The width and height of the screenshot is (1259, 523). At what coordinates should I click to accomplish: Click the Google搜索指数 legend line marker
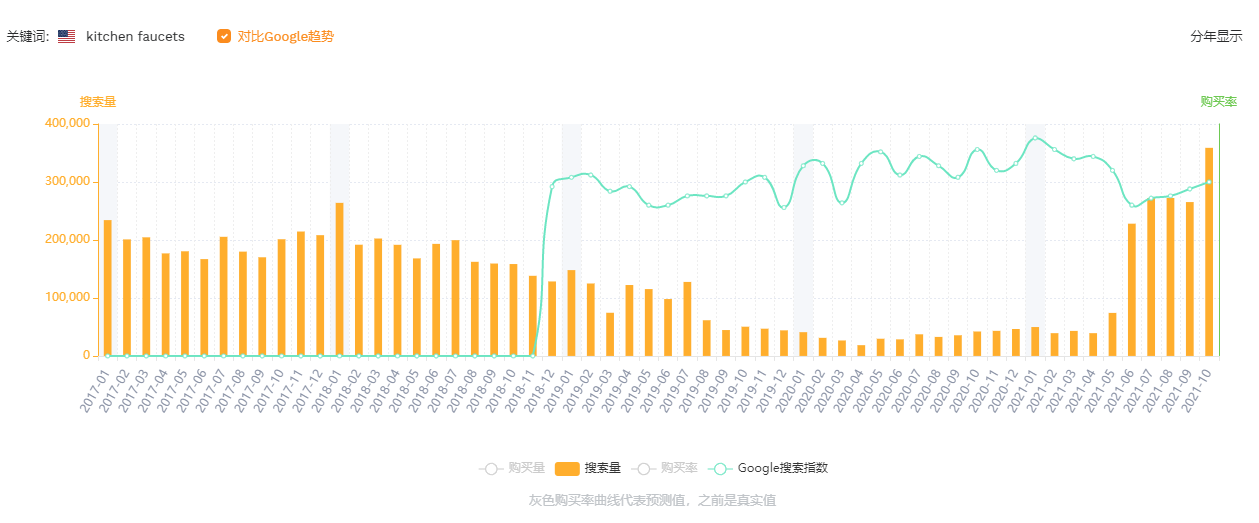click(720, 468)
